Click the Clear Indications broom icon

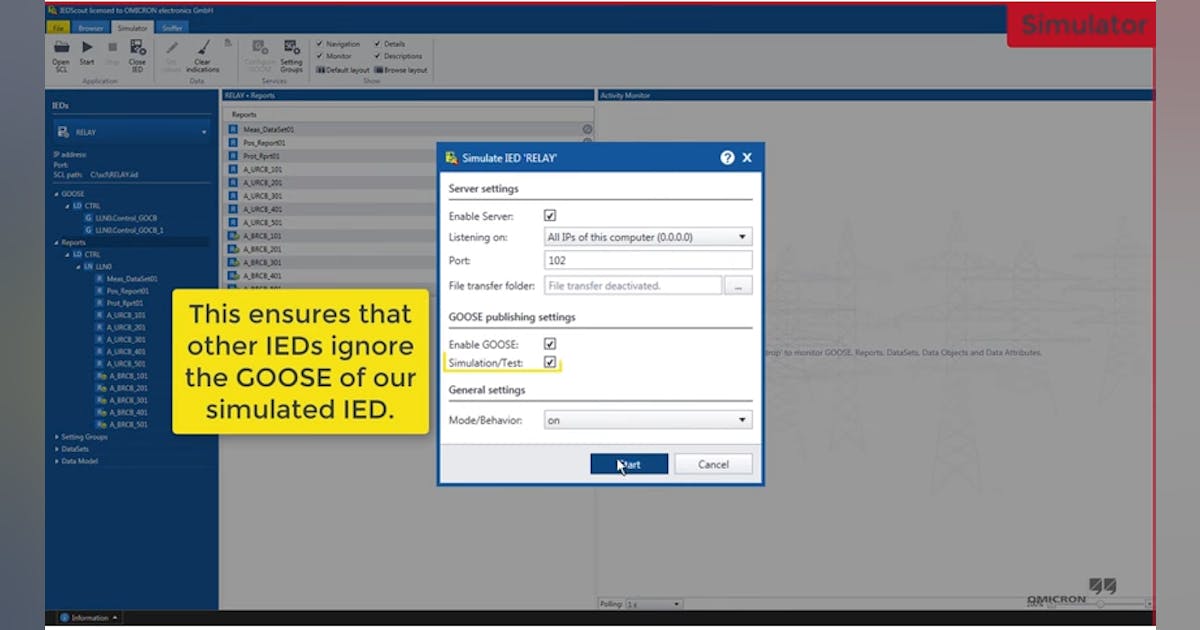[x=203, y=47]
